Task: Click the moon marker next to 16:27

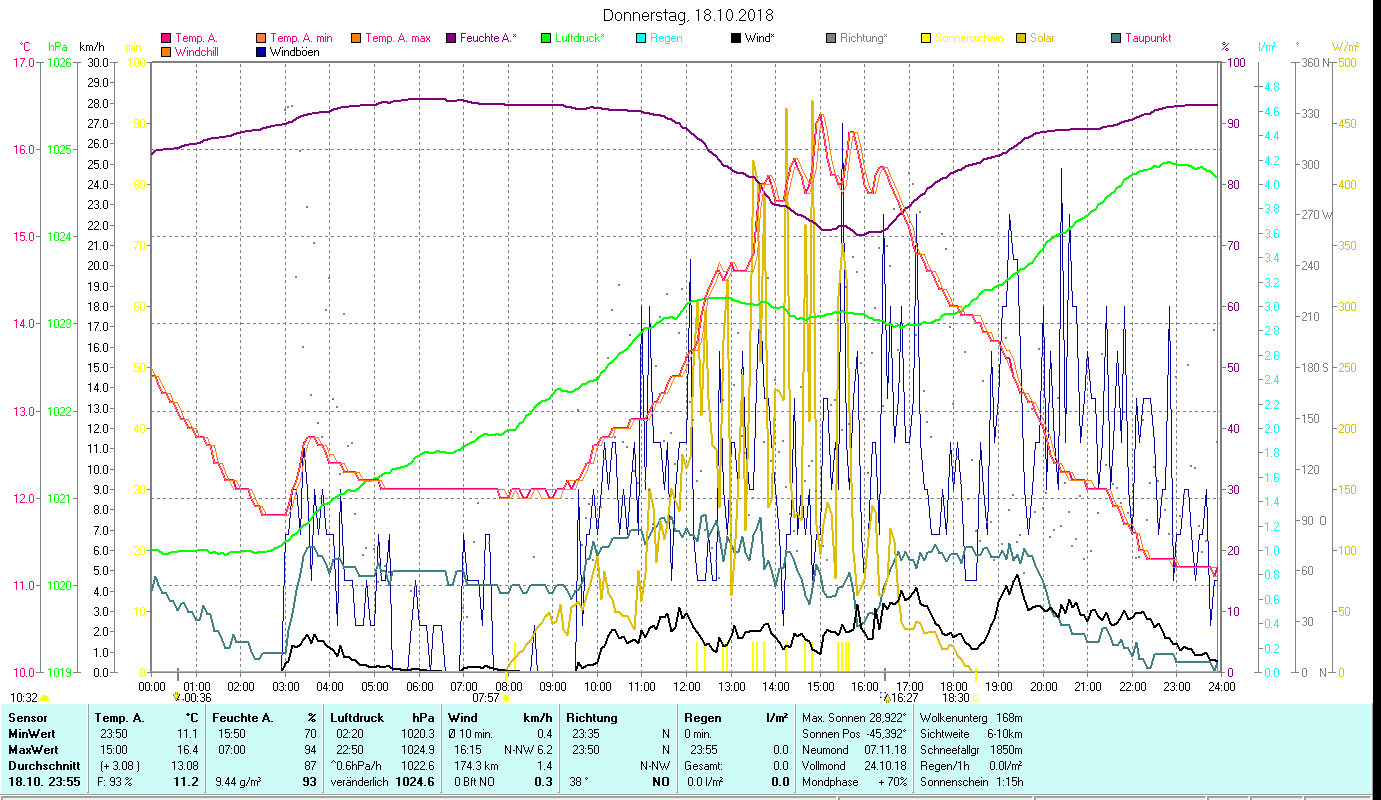Action: (x=885, y=697)
